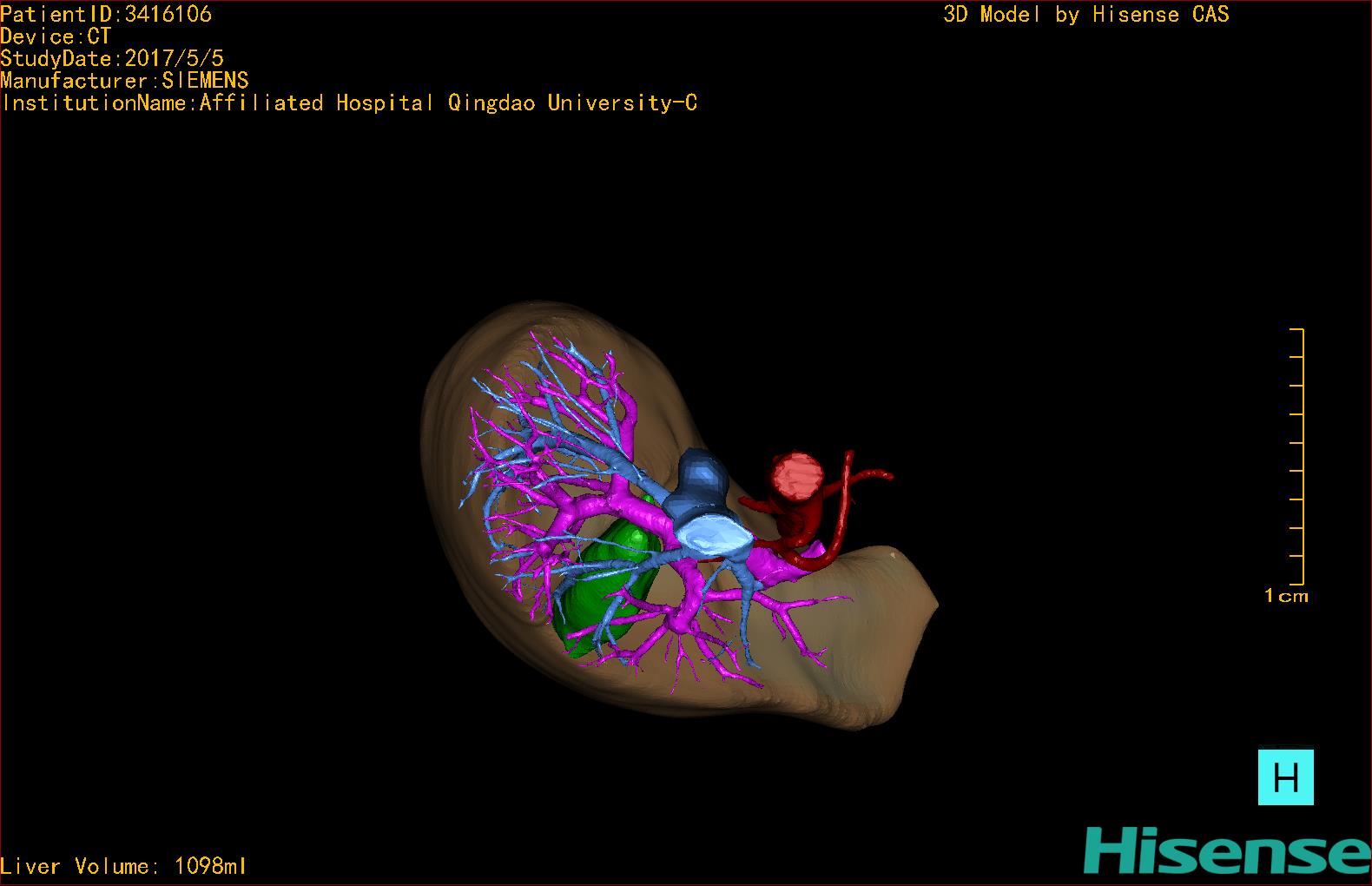Click the 1cm scale ruler
1372x886 pixels.
pos(1297,457)
